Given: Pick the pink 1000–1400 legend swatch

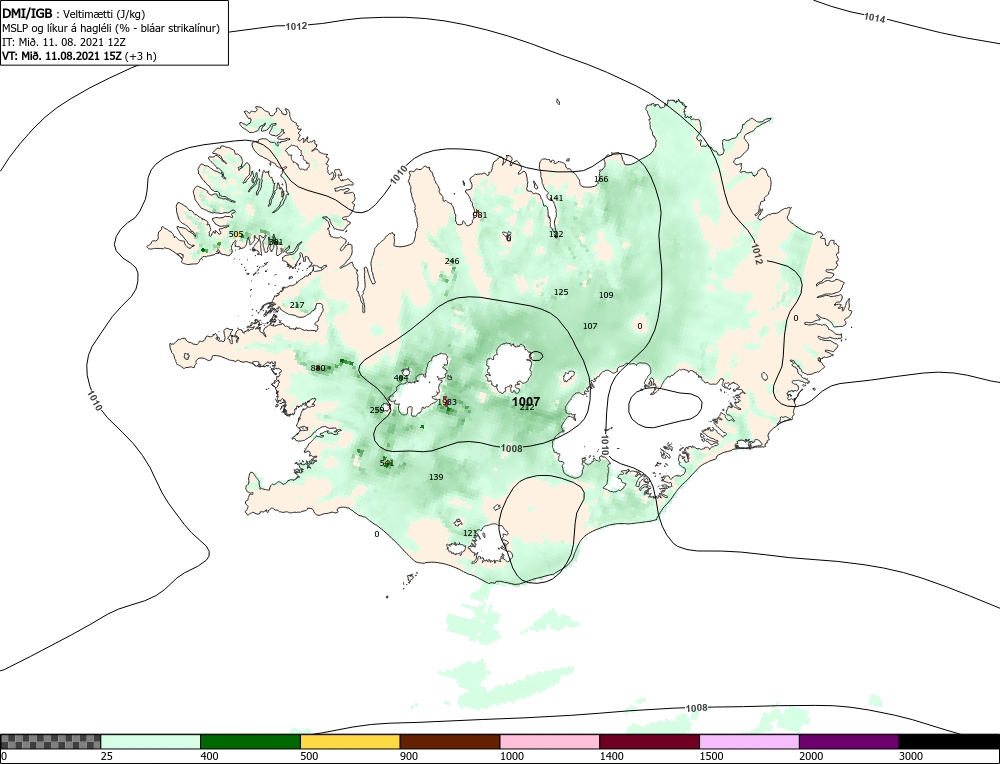Looking at the screenshot, I should coord(550,741).
